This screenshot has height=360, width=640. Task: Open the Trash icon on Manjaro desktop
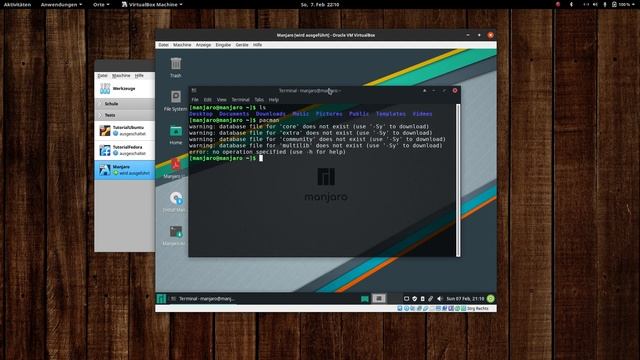pos(176,64)
